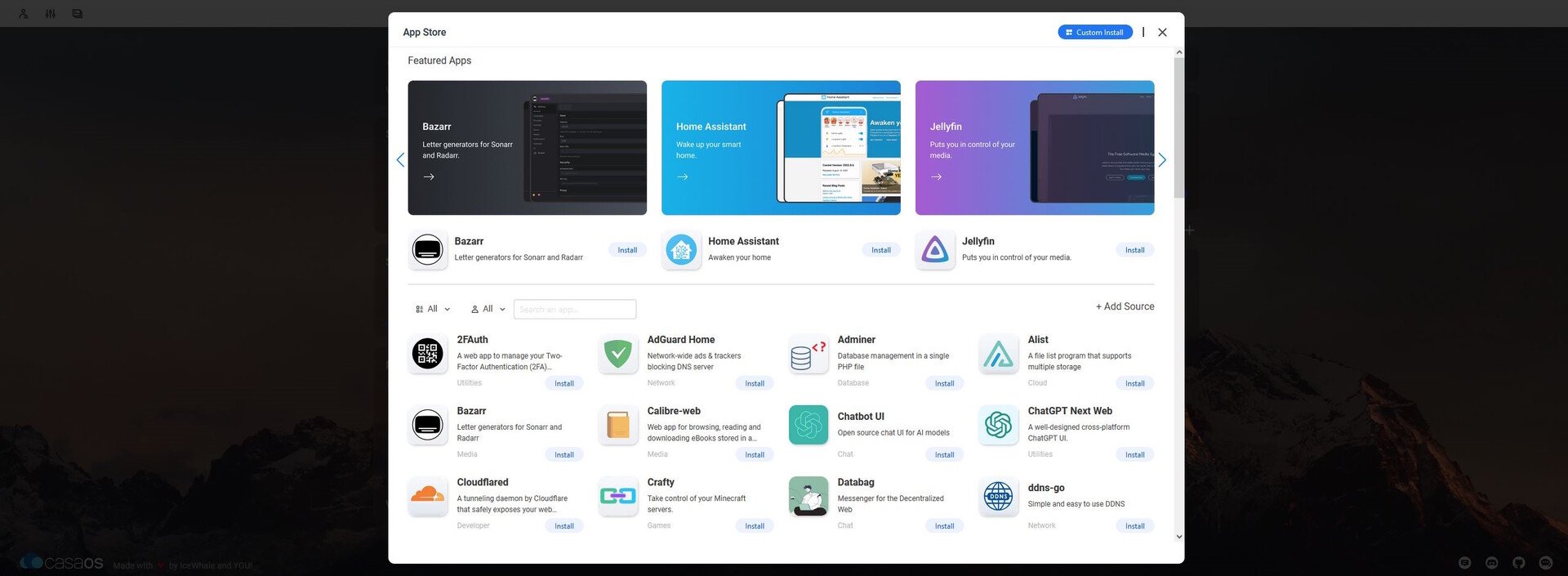Focus the Search an app field
Screen dimensions: 1568x576
(575, 310)
